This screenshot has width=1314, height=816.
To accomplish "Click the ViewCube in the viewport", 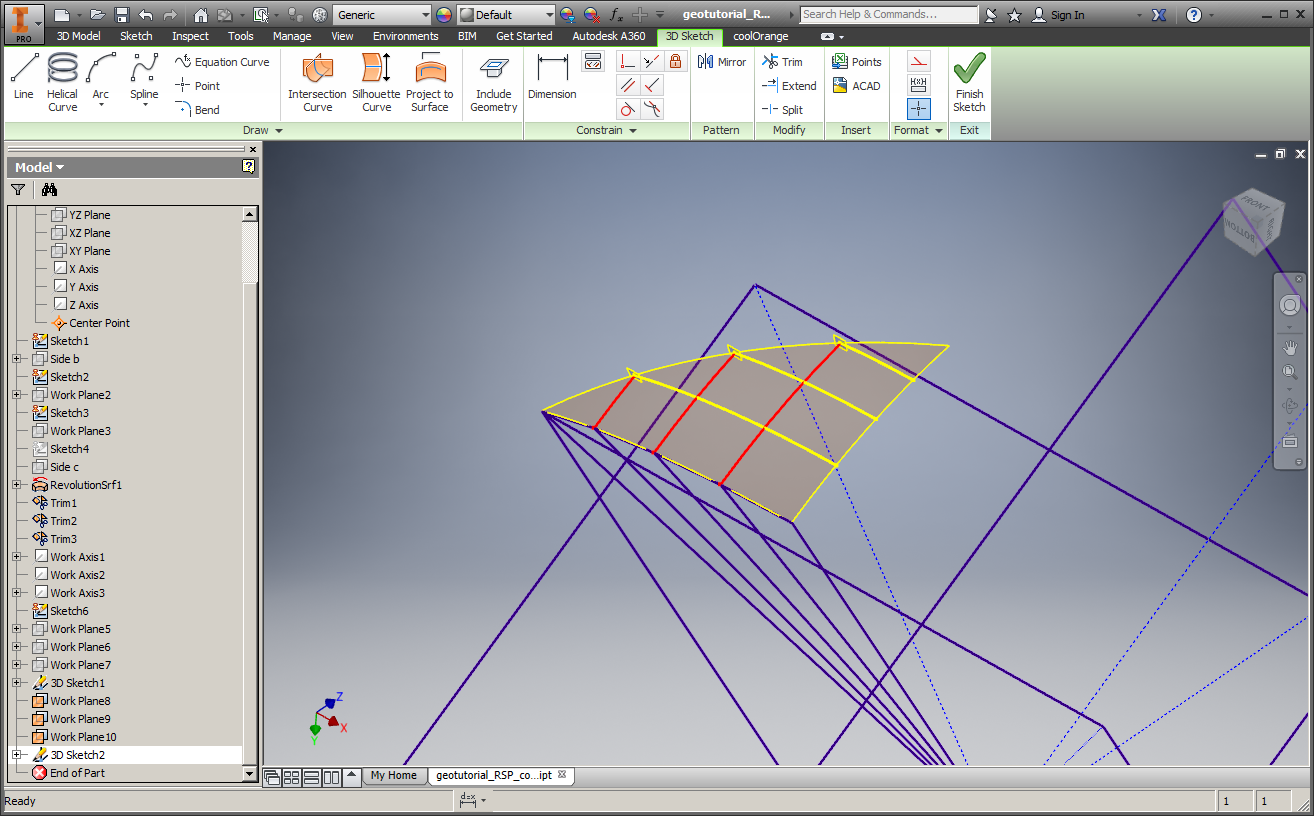I will click(x=1252, y=220).
